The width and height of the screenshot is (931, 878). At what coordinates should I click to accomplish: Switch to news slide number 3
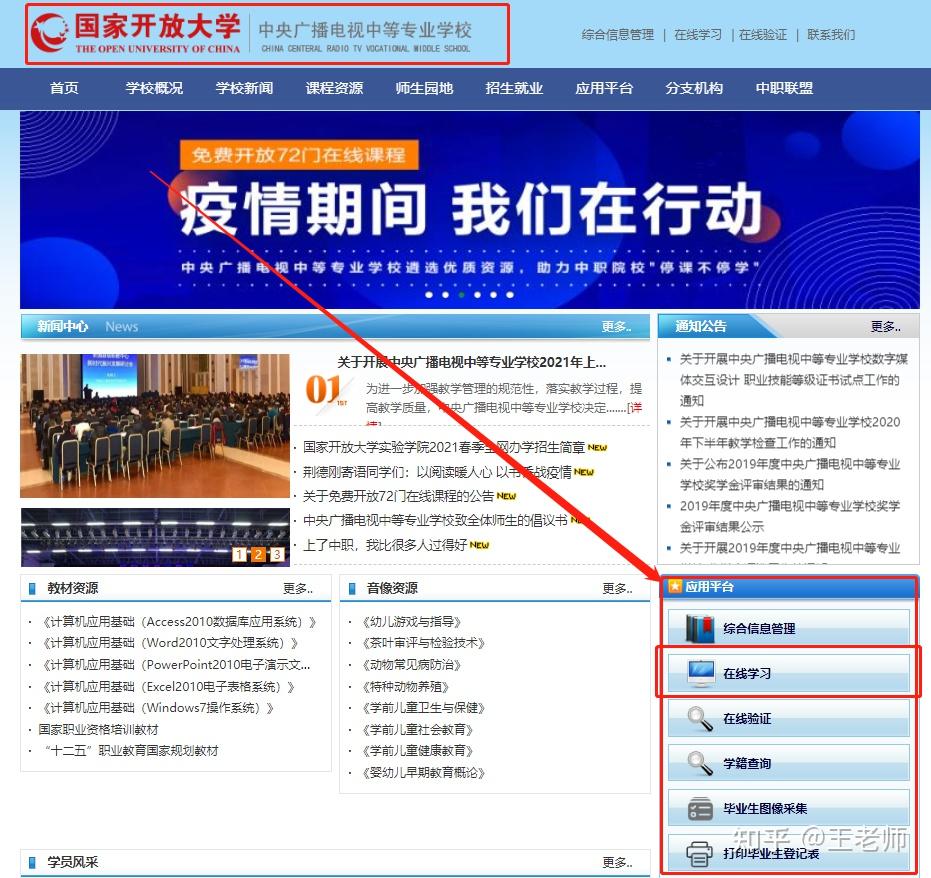click(x=277, y=554)
